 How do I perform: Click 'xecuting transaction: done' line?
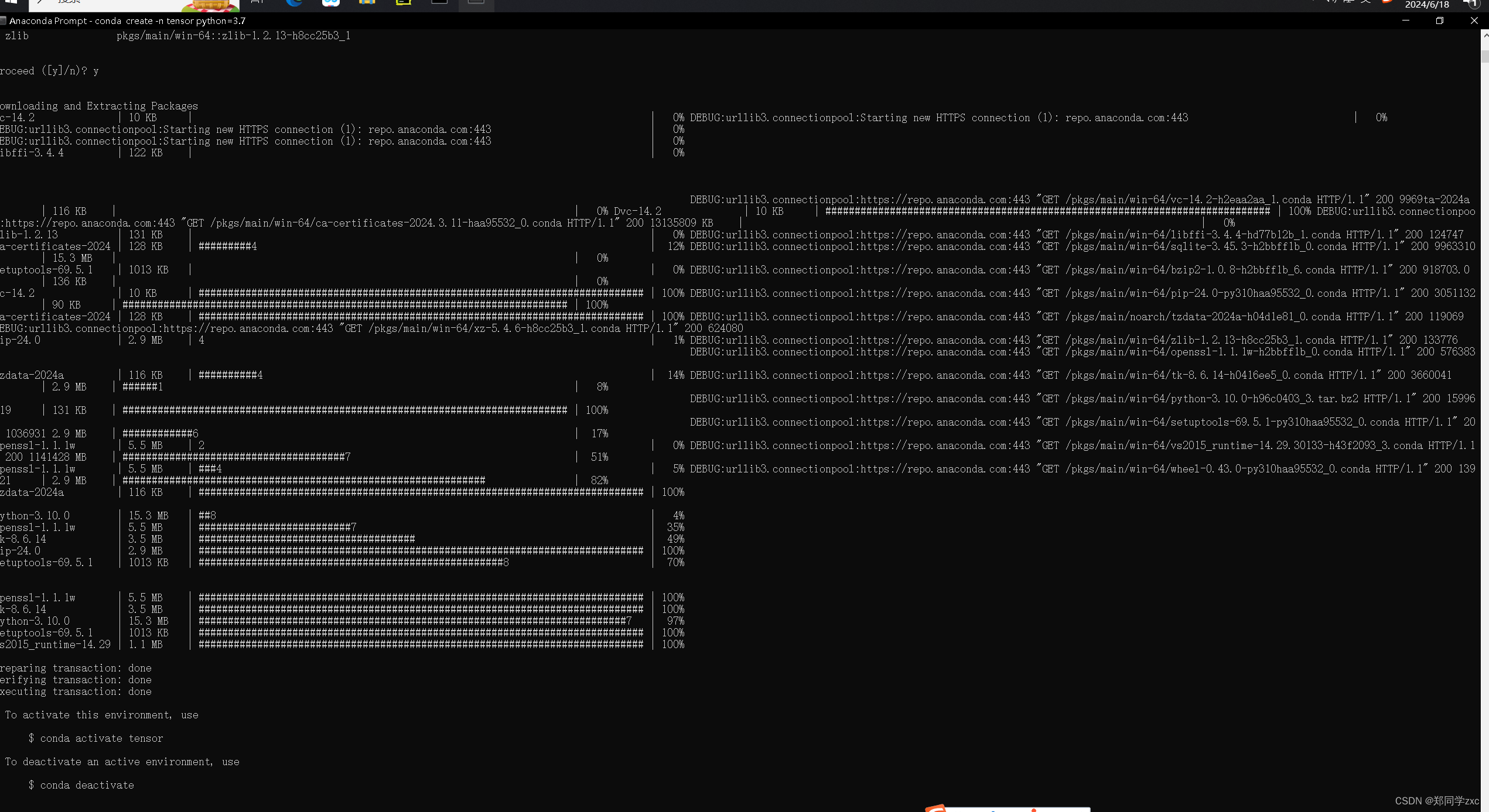[76, 691]
